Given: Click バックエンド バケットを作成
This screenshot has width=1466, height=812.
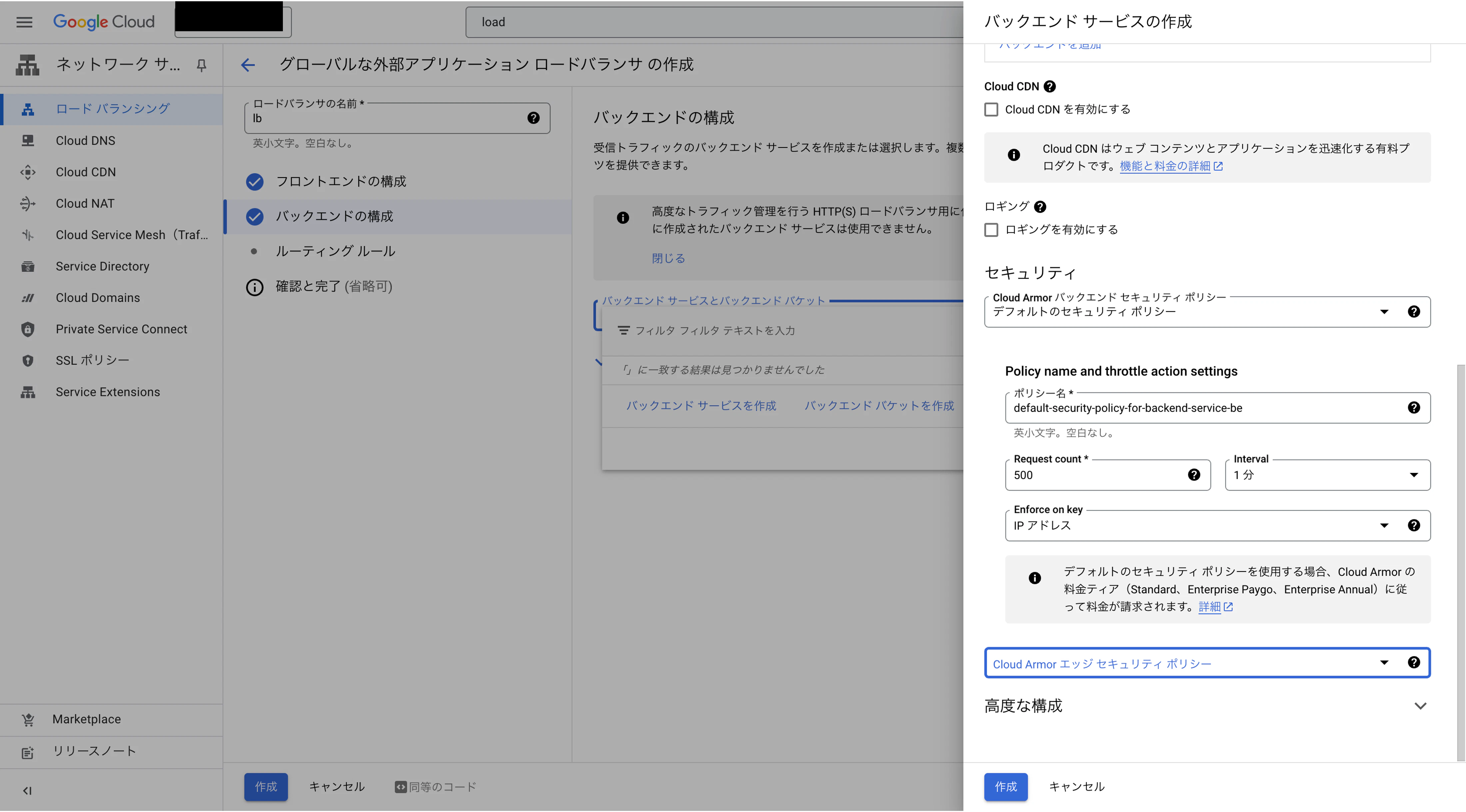Looking at the screenshot, I should tap(879, 406).
